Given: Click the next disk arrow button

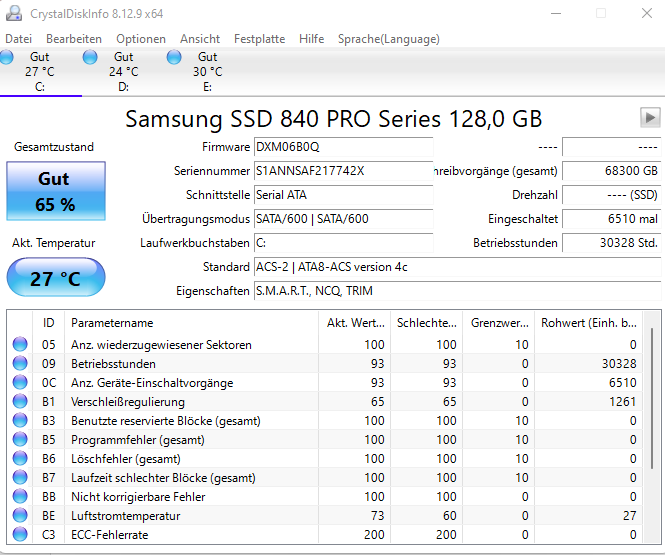Looking at the screenshot, I should pyautogui.click(x=650, y=117).
